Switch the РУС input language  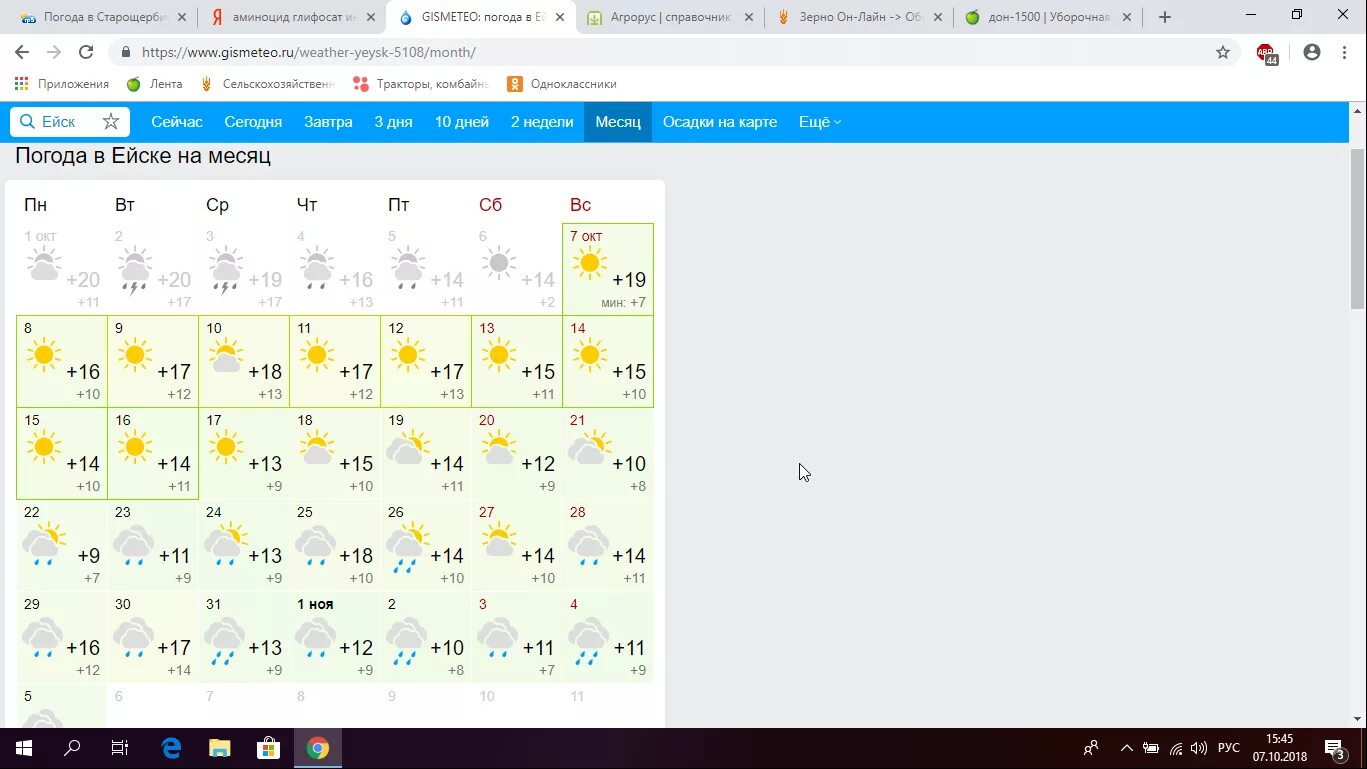1229,748
